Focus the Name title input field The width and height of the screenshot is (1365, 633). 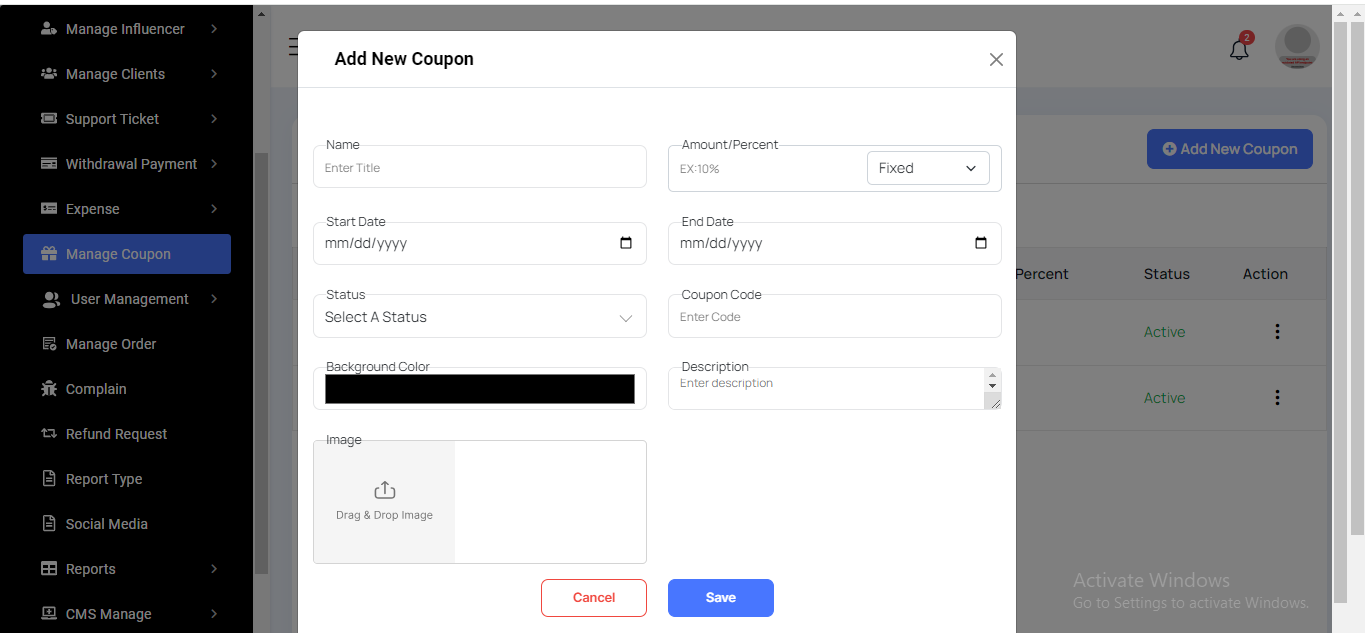pyautogui.click(x=479, y=168)
